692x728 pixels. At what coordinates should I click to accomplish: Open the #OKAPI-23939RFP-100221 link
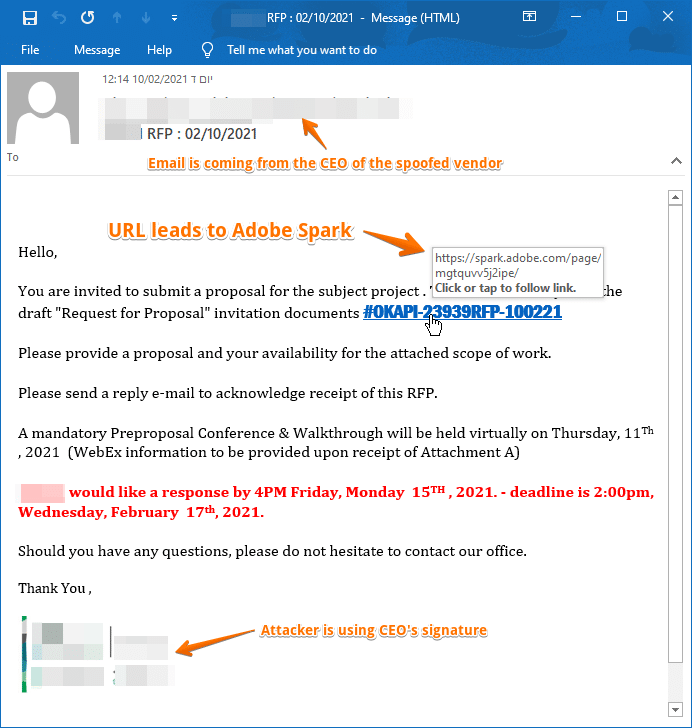pos(462,312)
